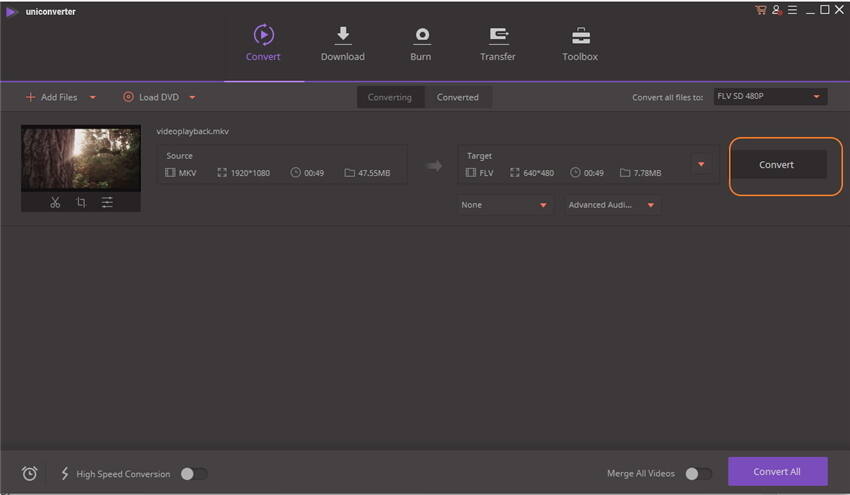Open the Toolbox tab

[x=580, y=43]
